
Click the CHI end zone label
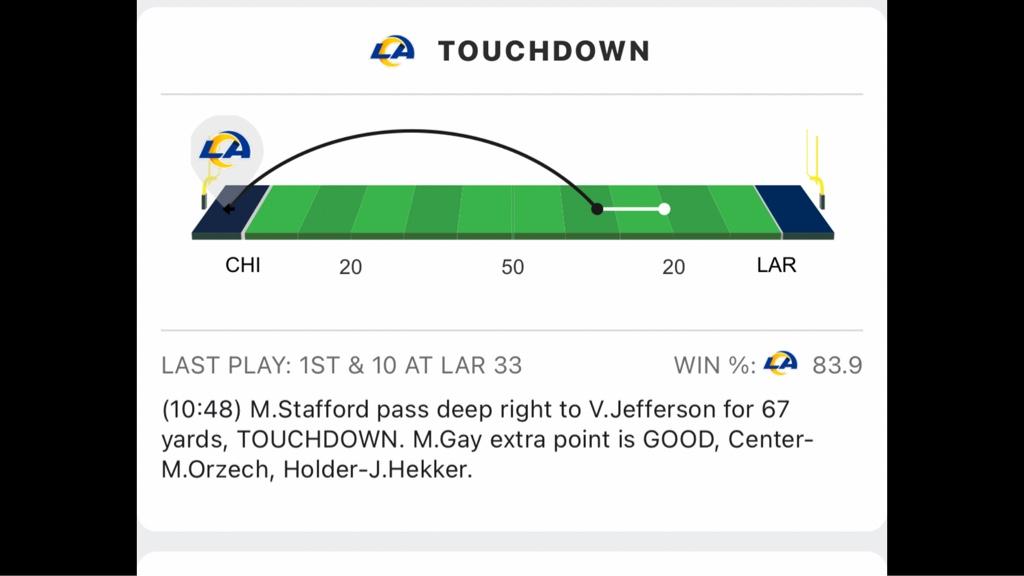click(x=243, y=265)
